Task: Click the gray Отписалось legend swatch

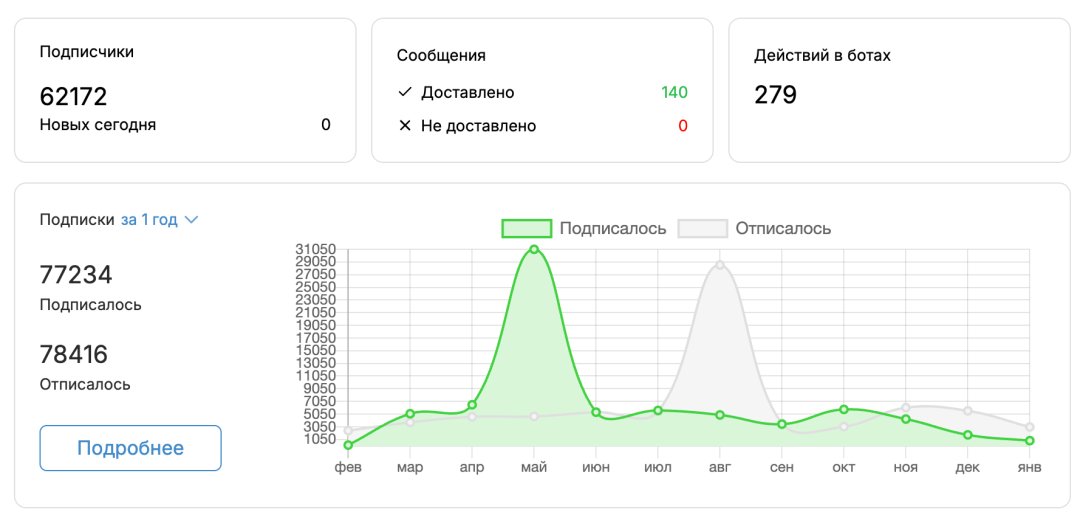Action: pyautogui.click(x=702, y=228)
